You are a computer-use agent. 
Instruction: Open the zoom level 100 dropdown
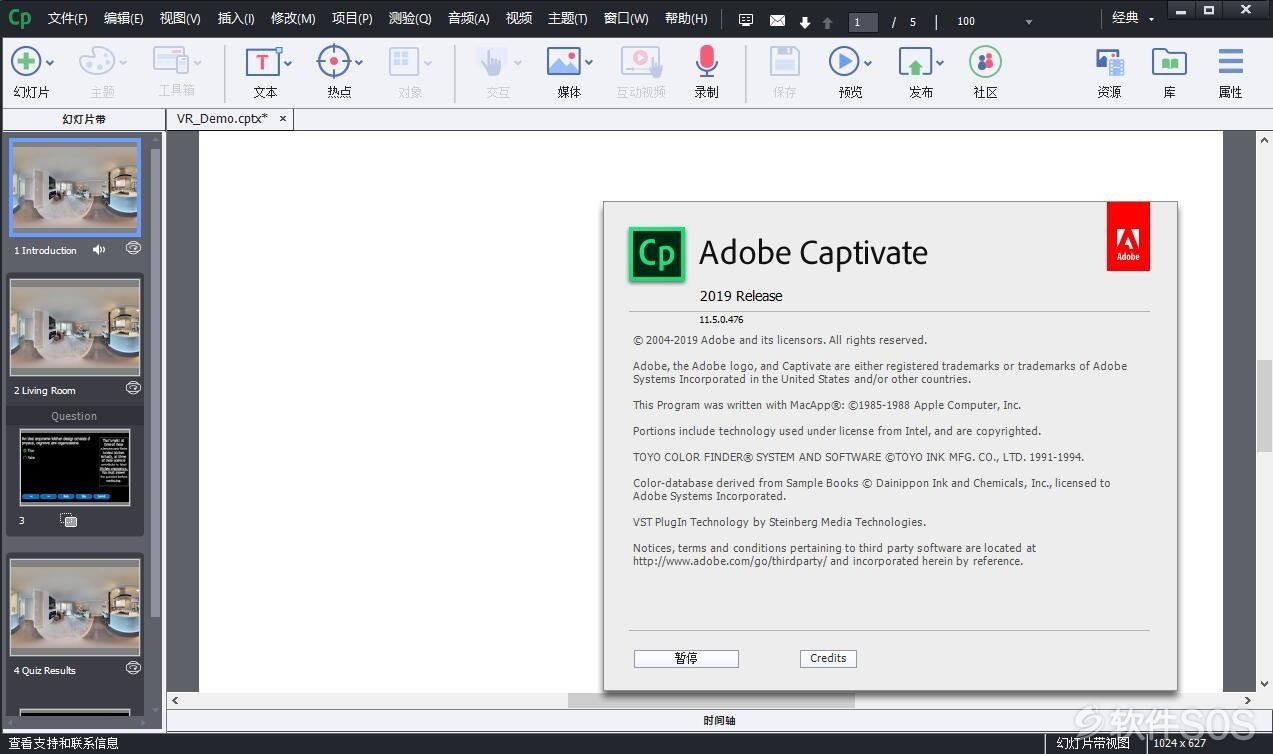pyautogui.click(x=1028, y=22)
